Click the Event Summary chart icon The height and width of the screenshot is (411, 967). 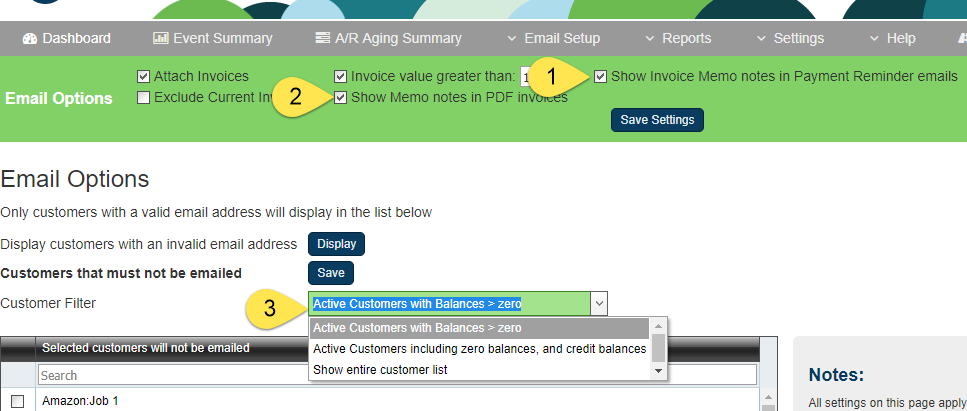tap(160, 39)
